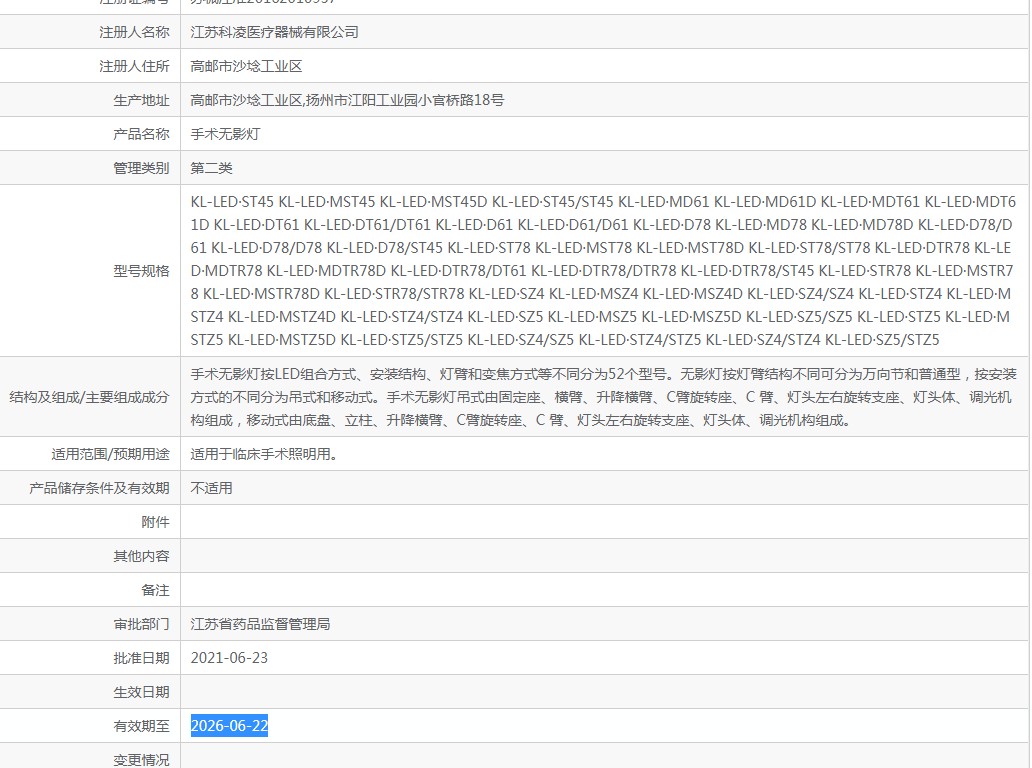
Task: Click the approval date 2021-06-23
Action: [229, 658]
